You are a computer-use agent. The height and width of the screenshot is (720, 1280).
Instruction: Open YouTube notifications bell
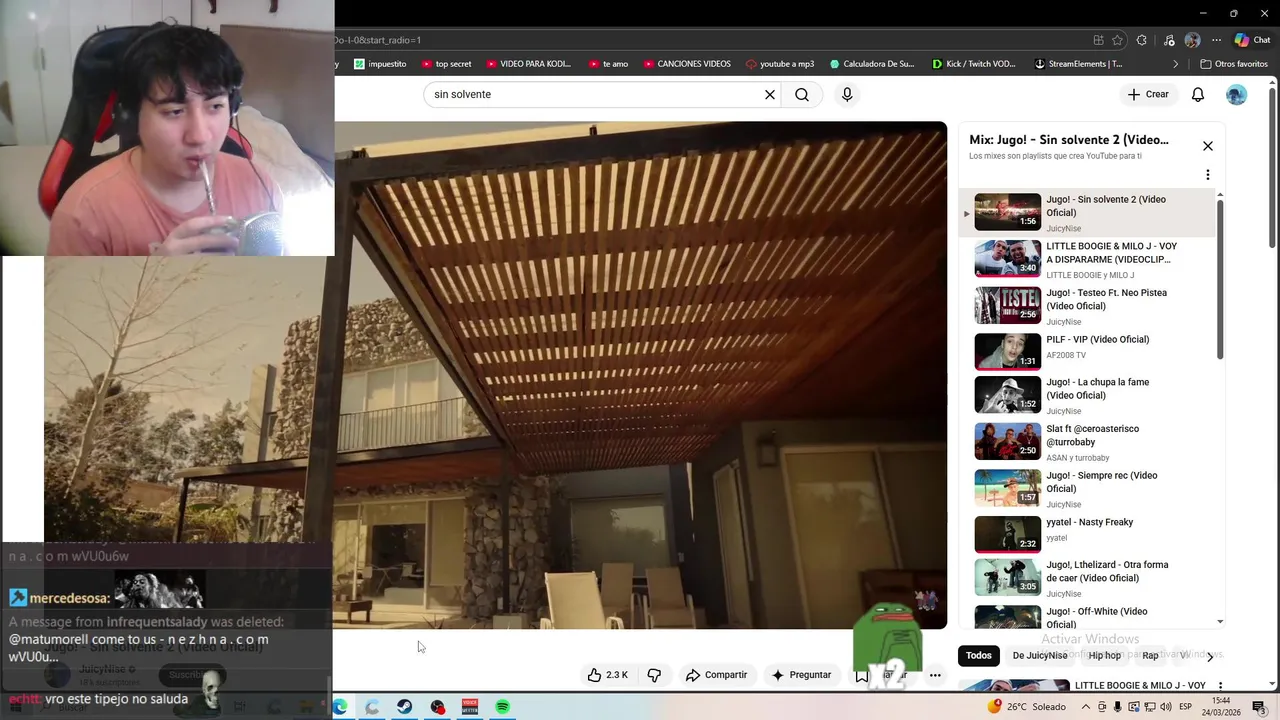click(x=1198, y=94)
